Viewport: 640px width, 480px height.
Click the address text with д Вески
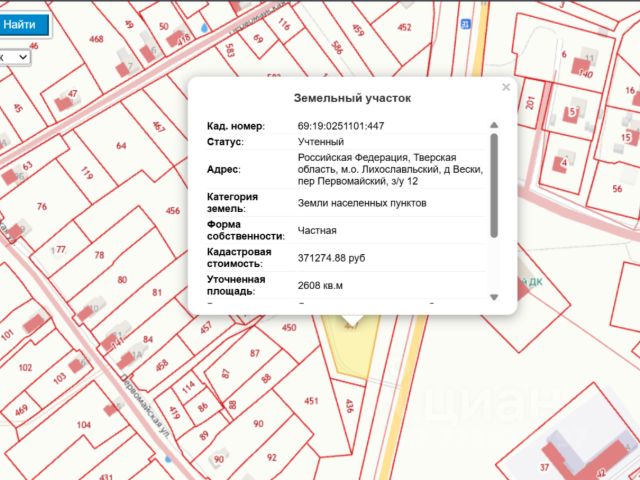click(x=390, y=169)
